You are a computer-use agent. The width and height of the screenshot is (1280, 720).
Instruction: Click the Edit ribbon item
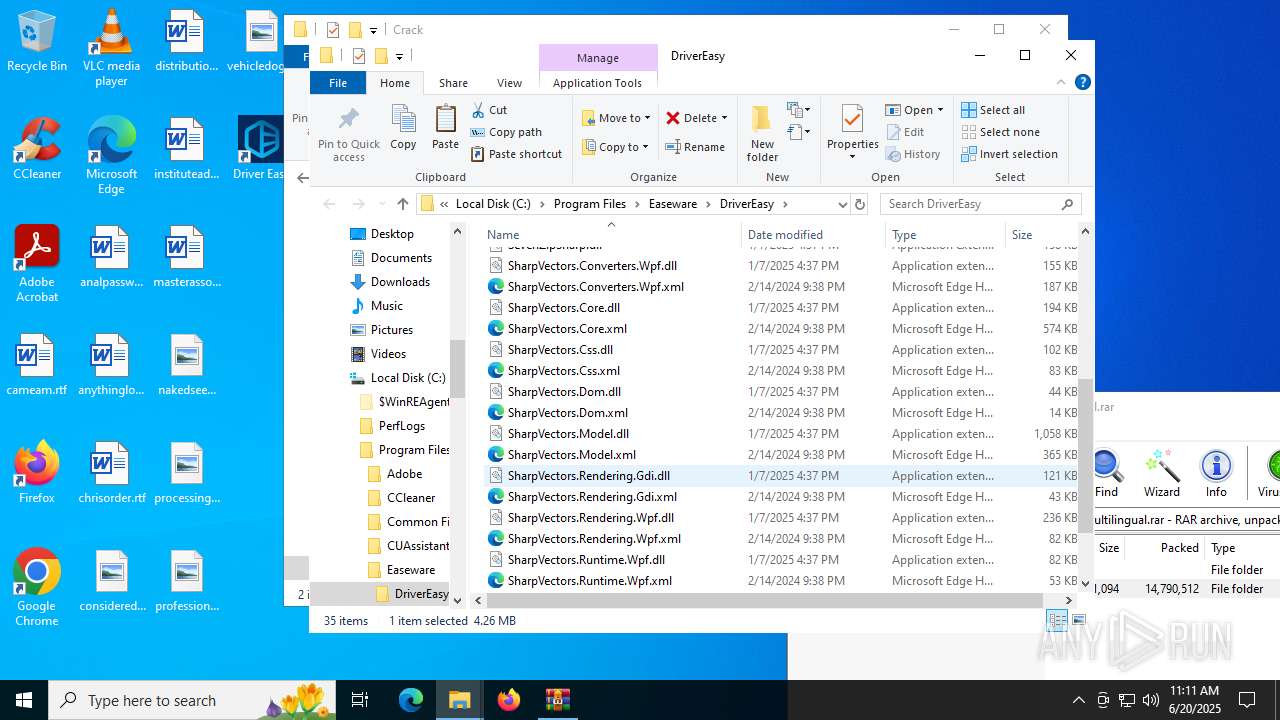tap(905, 132)
